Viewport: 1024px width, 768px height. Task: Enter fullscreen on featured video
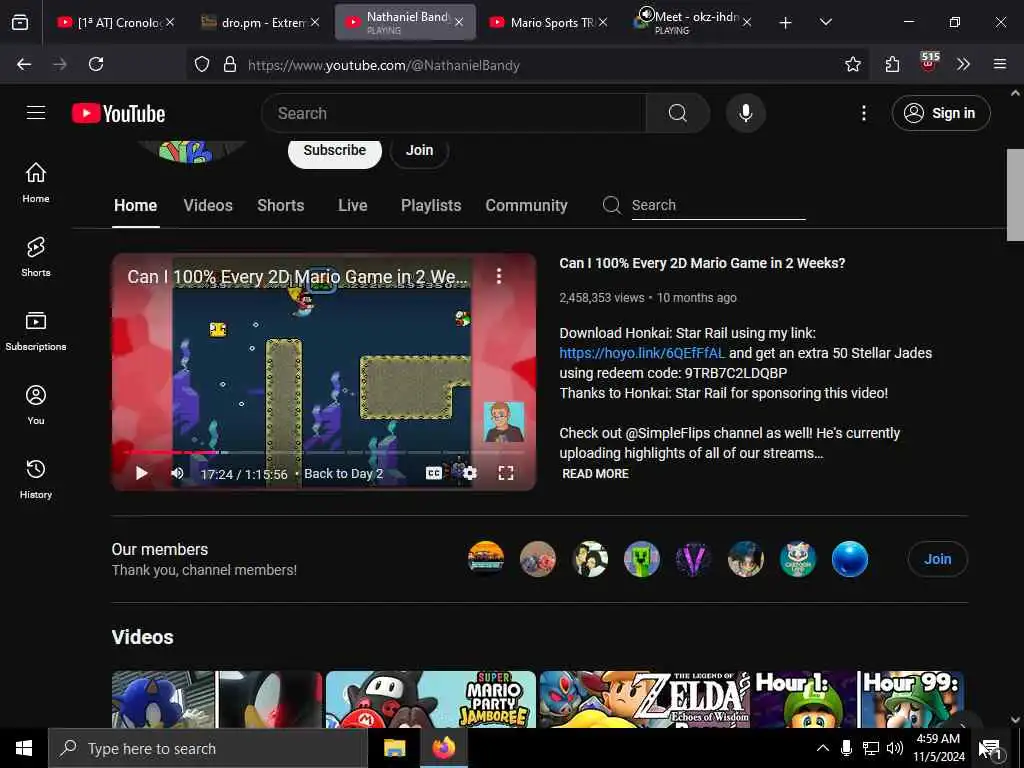505,473
